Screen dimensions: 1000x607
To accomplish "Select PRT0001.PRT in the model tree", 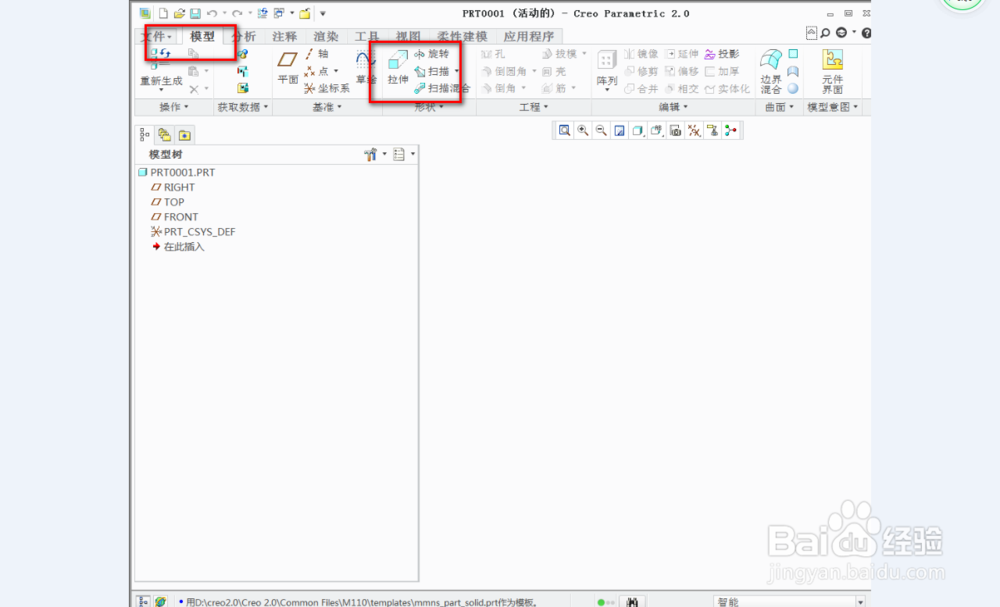I will pyautogui.click(x=177, y=172).
